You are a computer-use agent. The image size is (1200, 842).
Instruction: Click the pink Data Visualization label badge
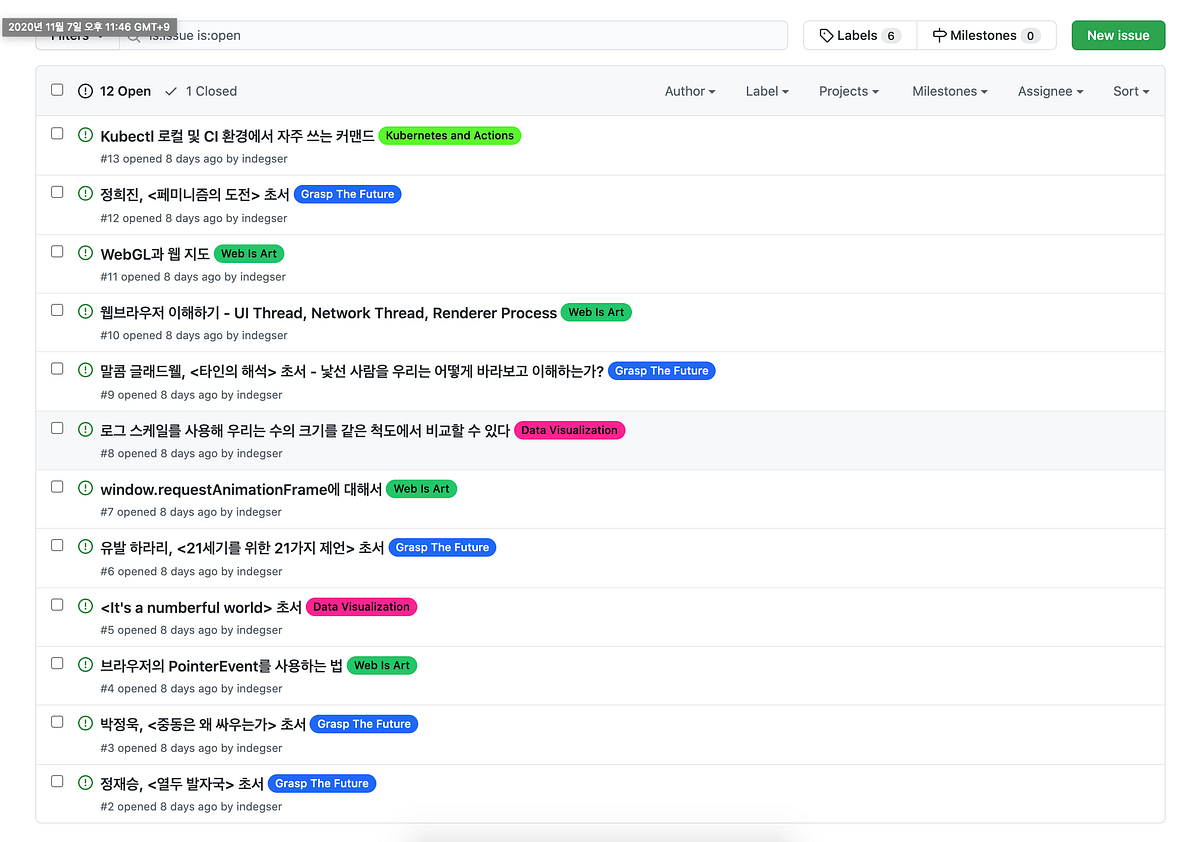click(x=569, y=430)
